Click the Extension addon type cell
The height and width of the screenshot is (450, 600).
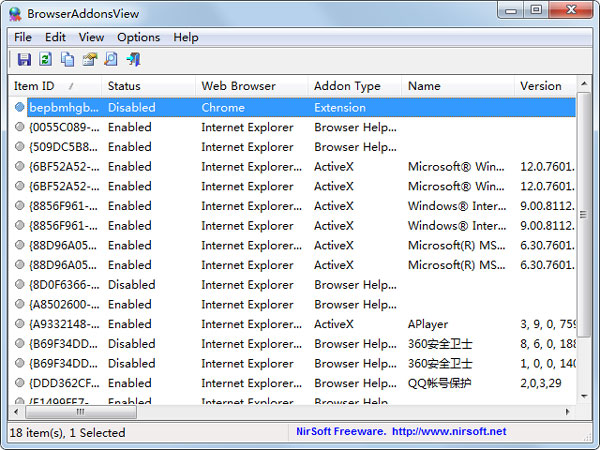(x=340, y=108)
